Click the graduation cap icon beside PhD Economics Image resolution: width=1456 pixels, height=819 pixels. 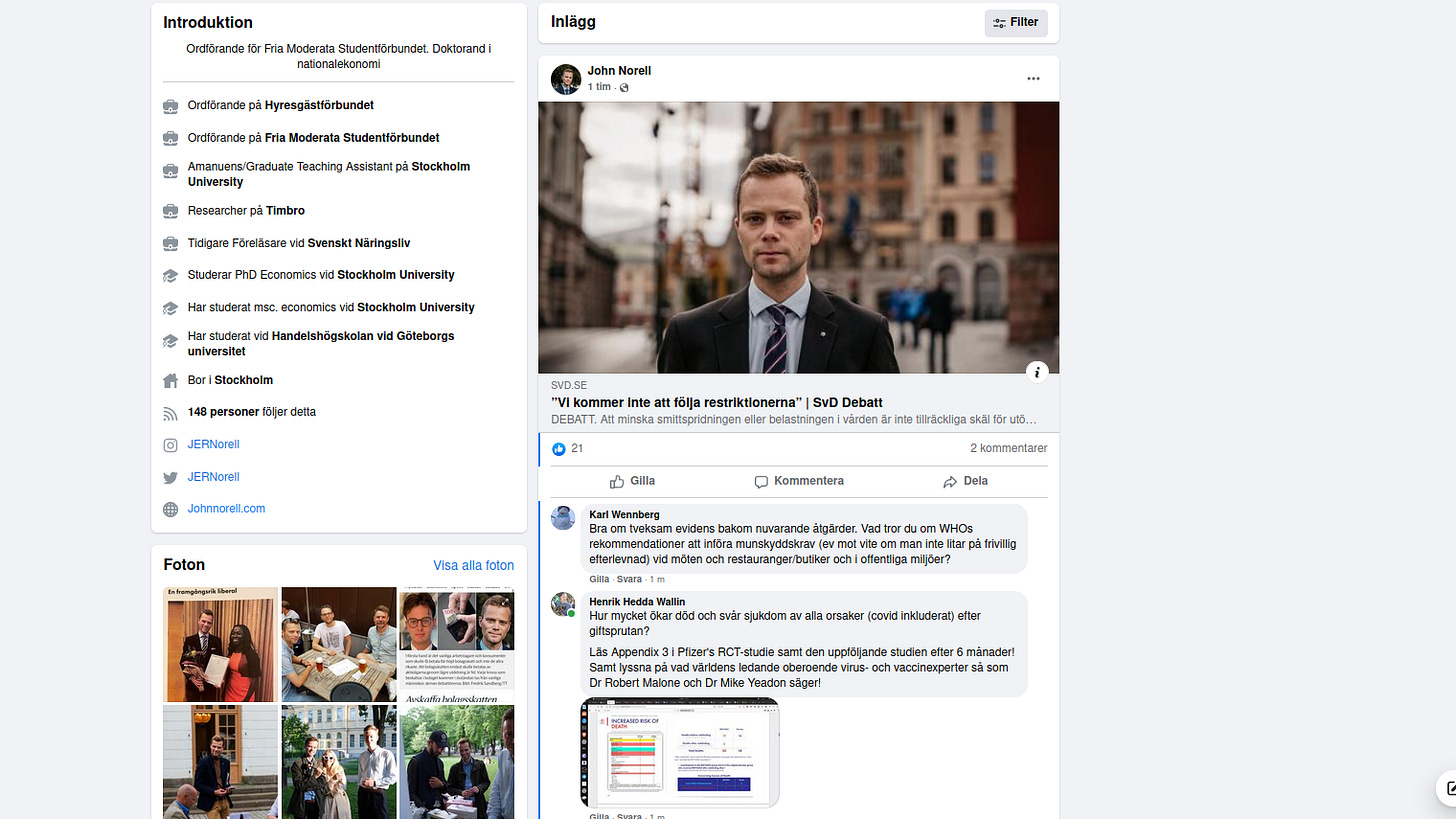[170, 276]
